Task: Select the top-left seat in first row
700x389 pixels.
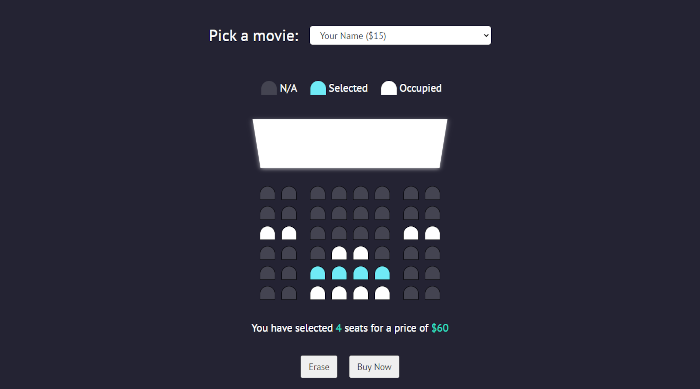Action: (267, 193)
